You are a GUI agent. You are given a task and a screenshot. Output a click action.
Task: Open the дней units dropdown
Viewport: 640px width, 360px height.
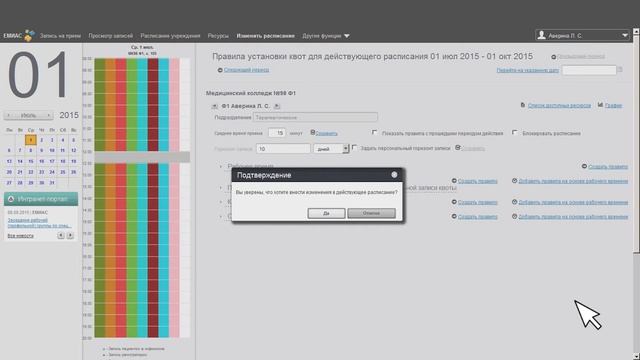click(345, 149)
